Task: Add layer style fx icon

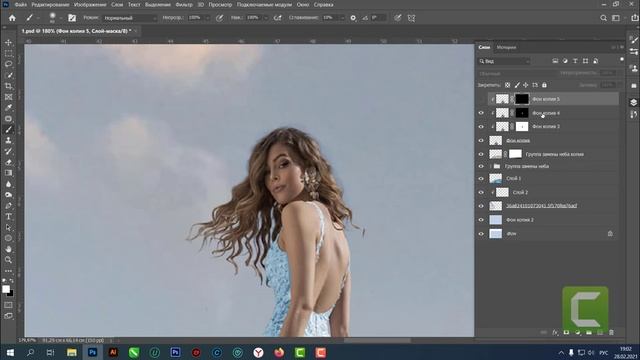Action: pyautogui.click(x=555, y=333)
